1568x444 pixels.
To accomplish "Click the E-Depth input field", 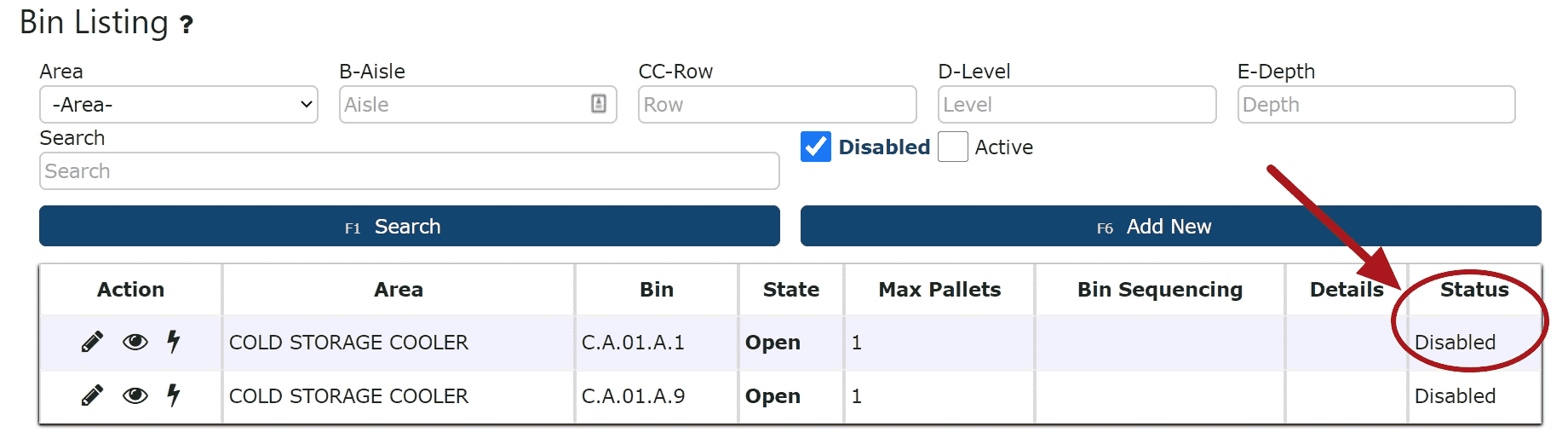I will [x=1376, y=104].
